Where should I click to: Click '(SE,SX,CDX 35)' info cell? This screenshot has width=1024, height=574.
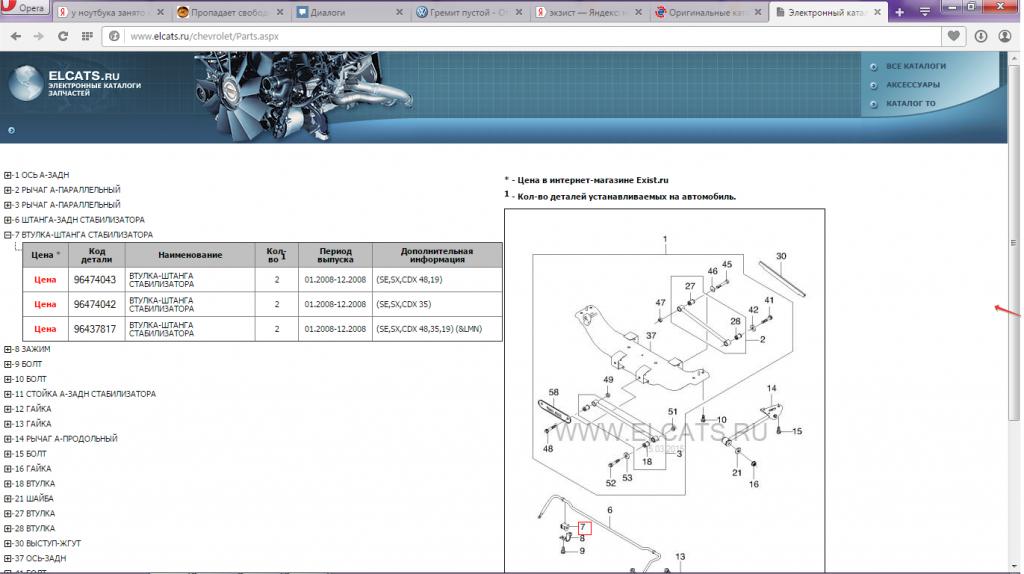click(x=437, y=304)
